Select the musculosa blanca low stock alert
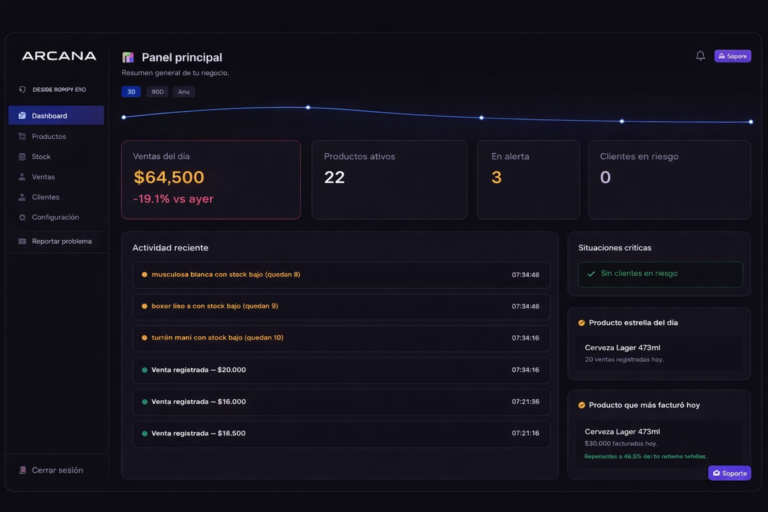768x512 pixels. [340, 274]
